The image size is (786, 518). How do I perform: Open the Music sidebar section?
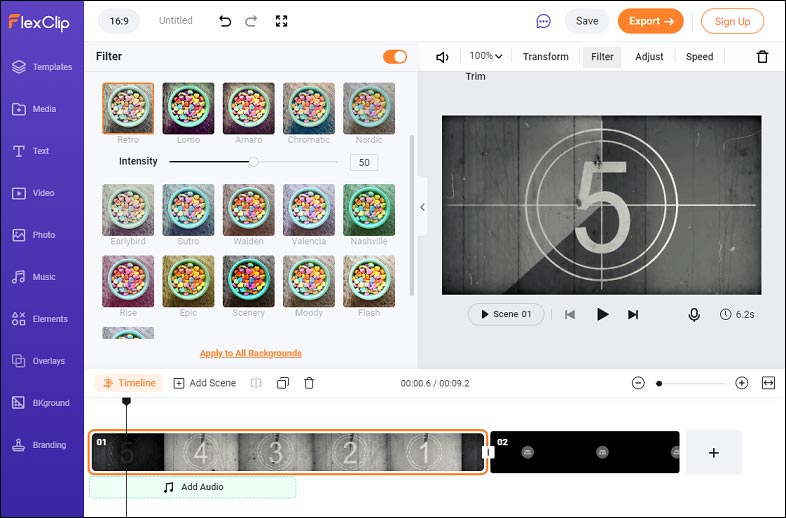(34, 277)
